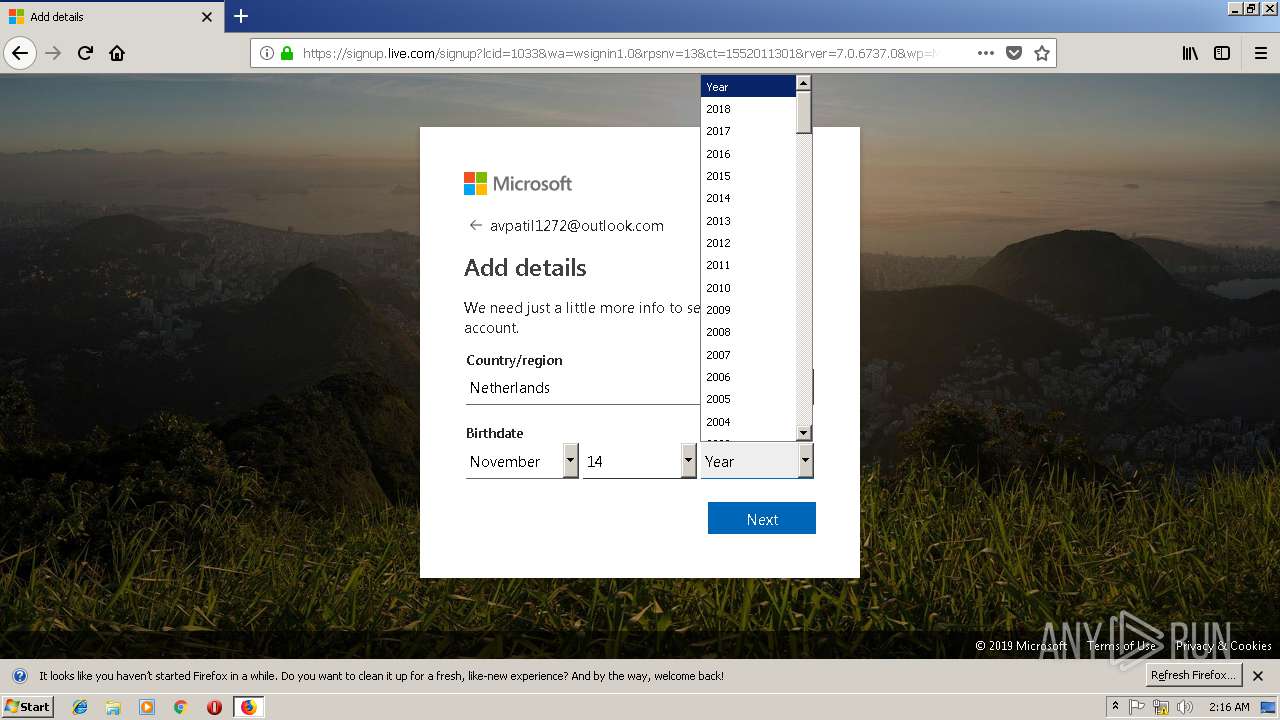Open the Terms of Use link

pos(1121,646)
